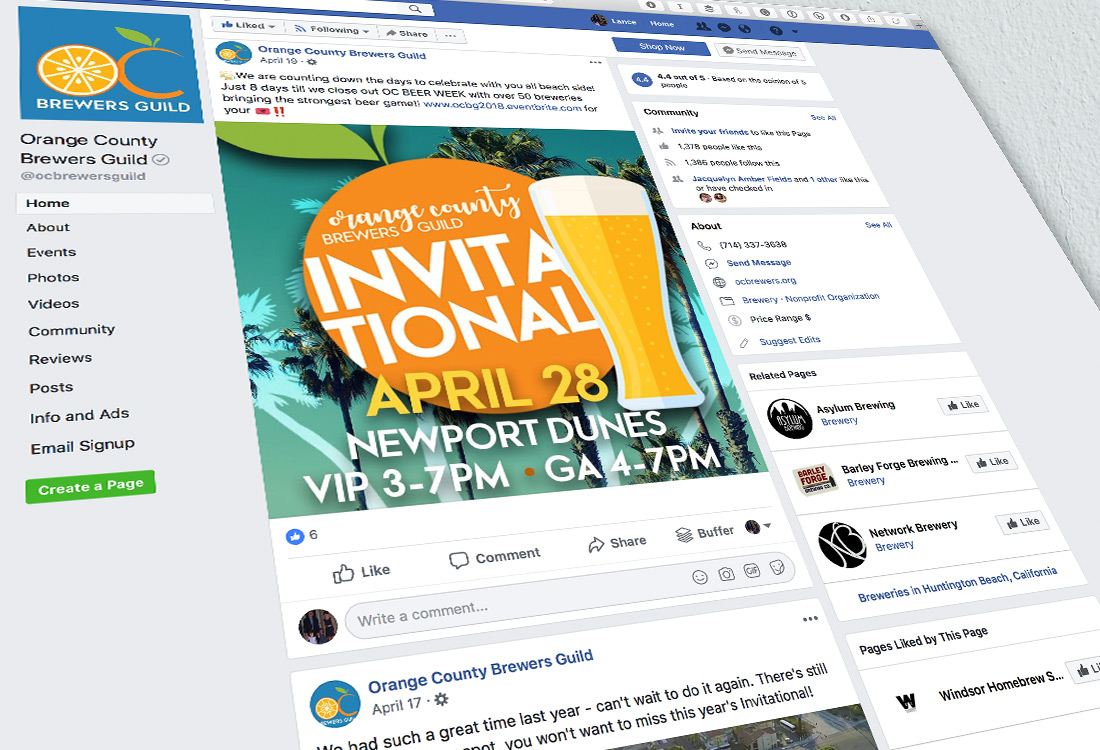Add a sticker using the sticker icon
The height and width of the screenshot is (750, 1100).
click(x=777, y=566)
